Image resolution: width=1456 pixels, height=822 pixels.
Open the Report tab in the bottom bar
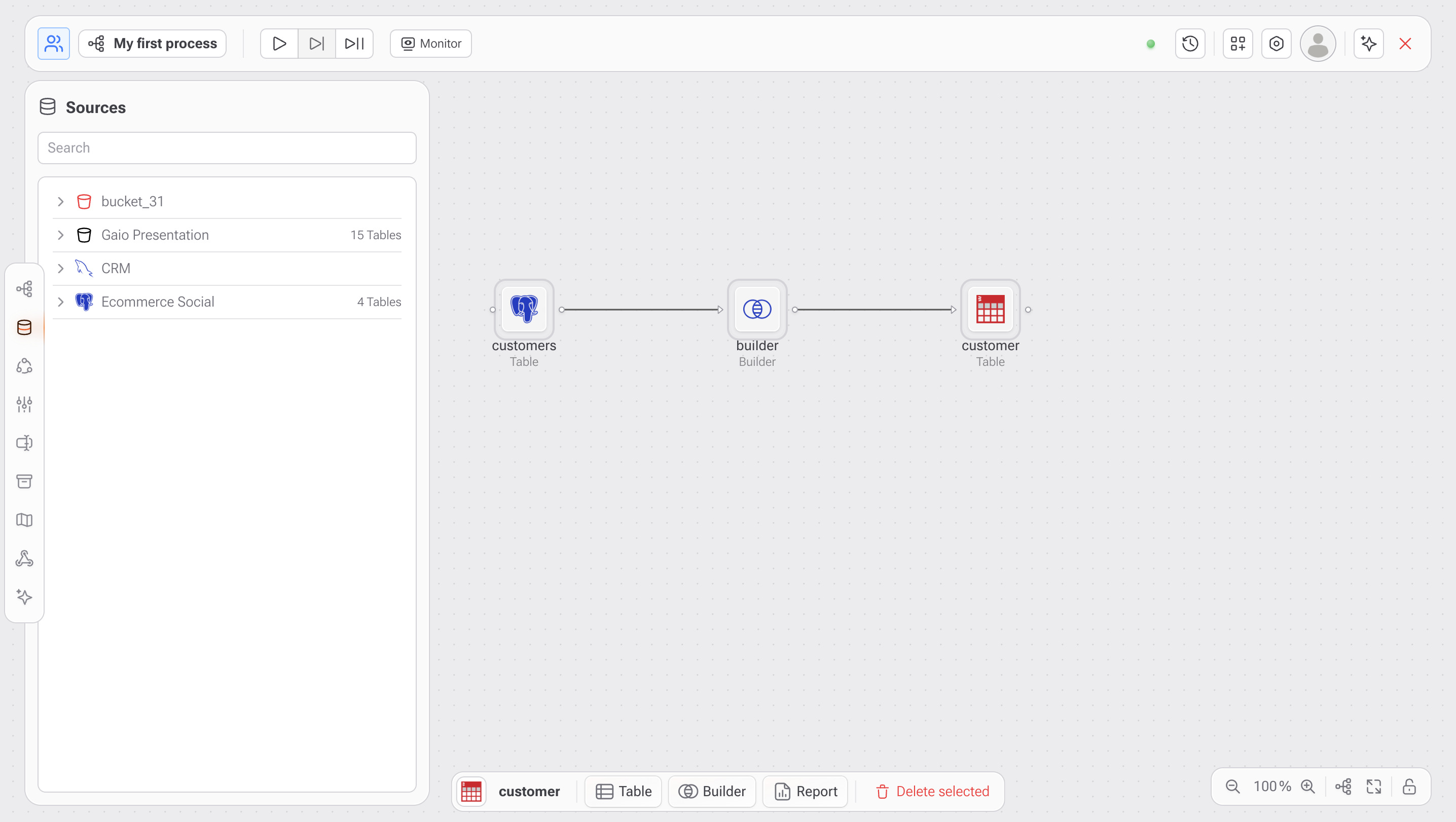(x=805, y=792)
